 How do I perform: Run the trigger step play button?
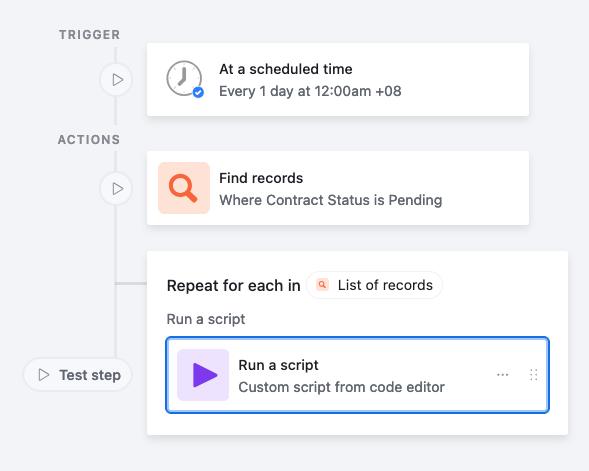(x=116, y=80)
